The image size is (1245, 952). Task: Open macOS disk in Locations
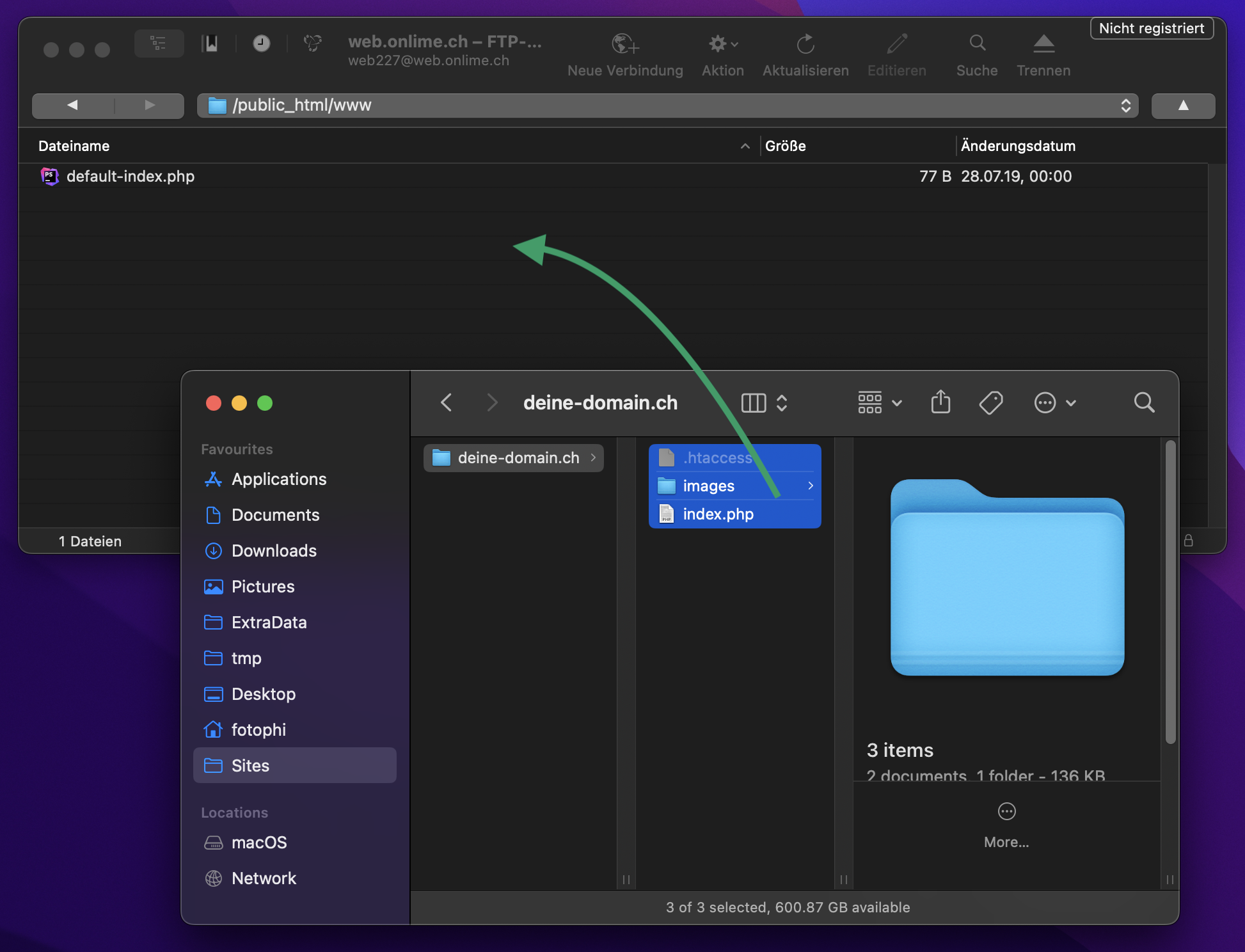coord(295,843)
